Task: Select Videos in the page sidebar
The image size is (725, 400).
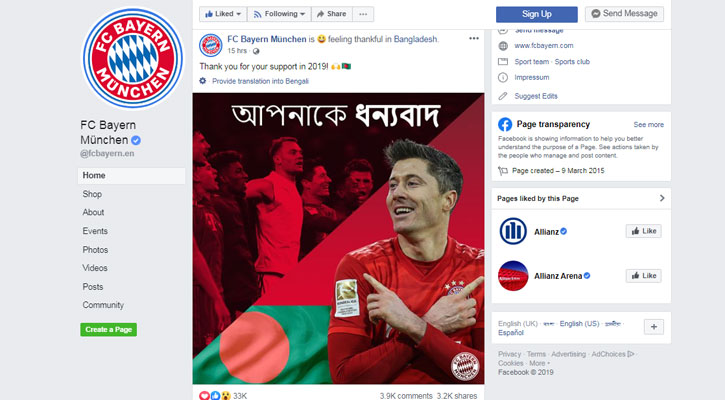Action: [95, 268]
